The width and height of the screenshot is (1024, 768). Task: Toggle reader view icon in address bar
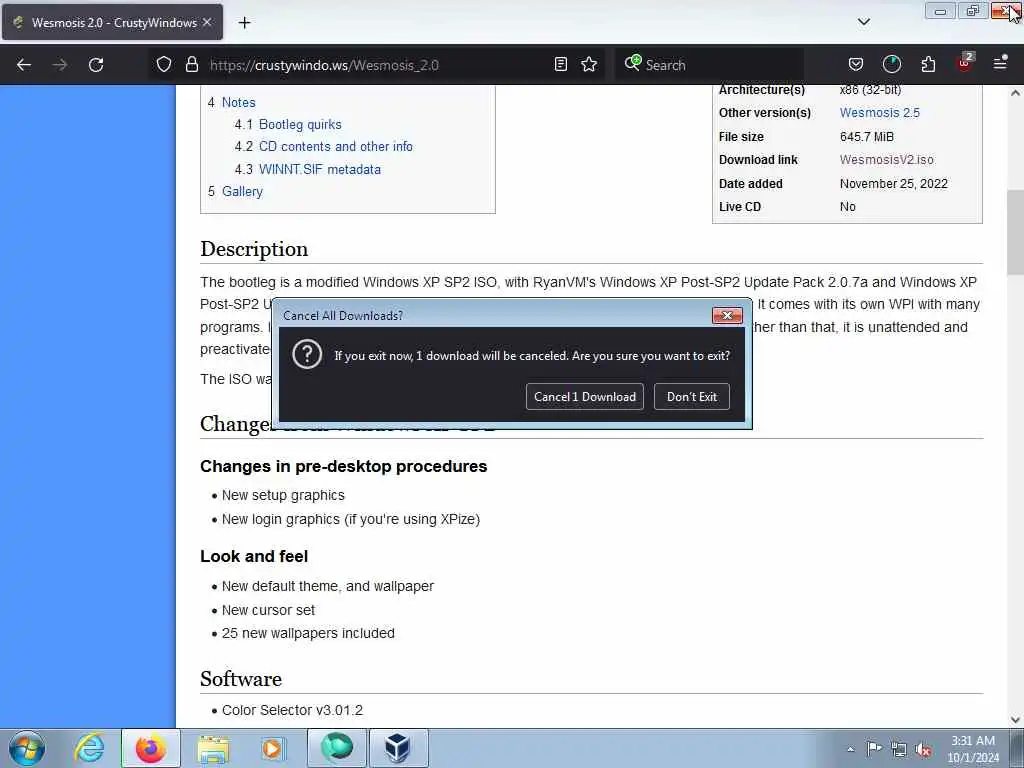[x=560, y=65]
